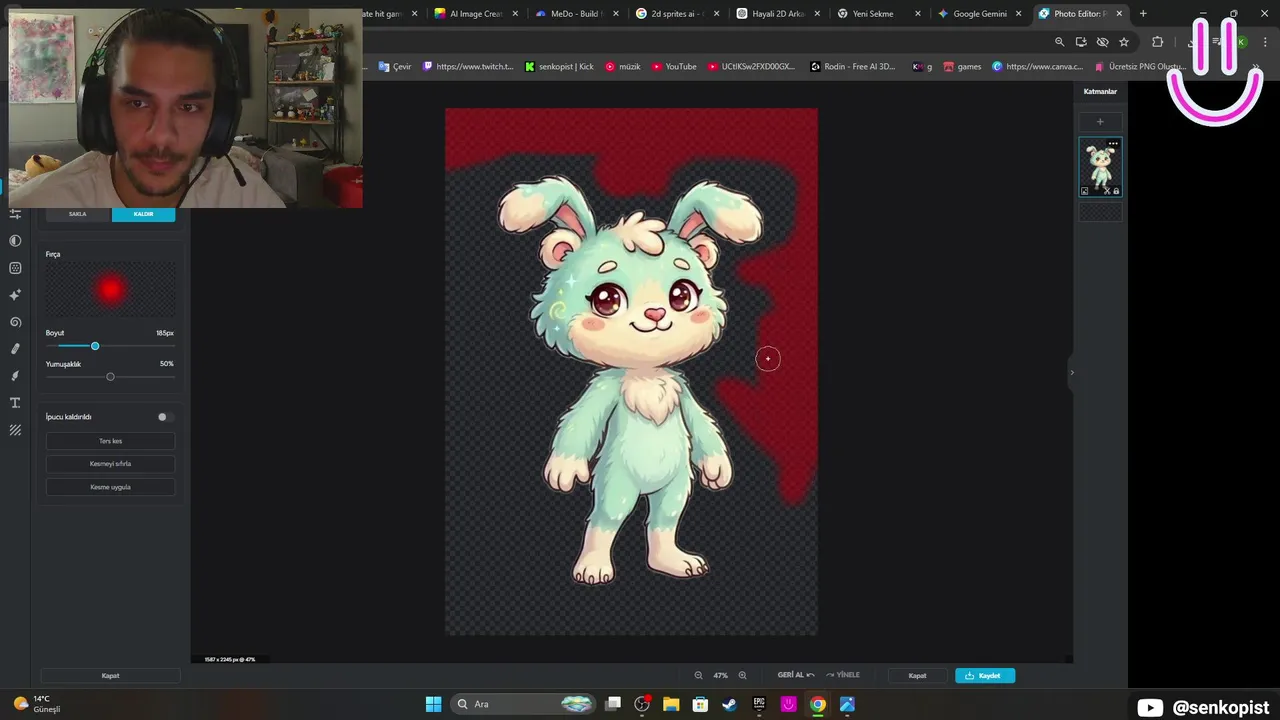
Task: Switch to the Google Gemini tab
Action: click(978, 13)
